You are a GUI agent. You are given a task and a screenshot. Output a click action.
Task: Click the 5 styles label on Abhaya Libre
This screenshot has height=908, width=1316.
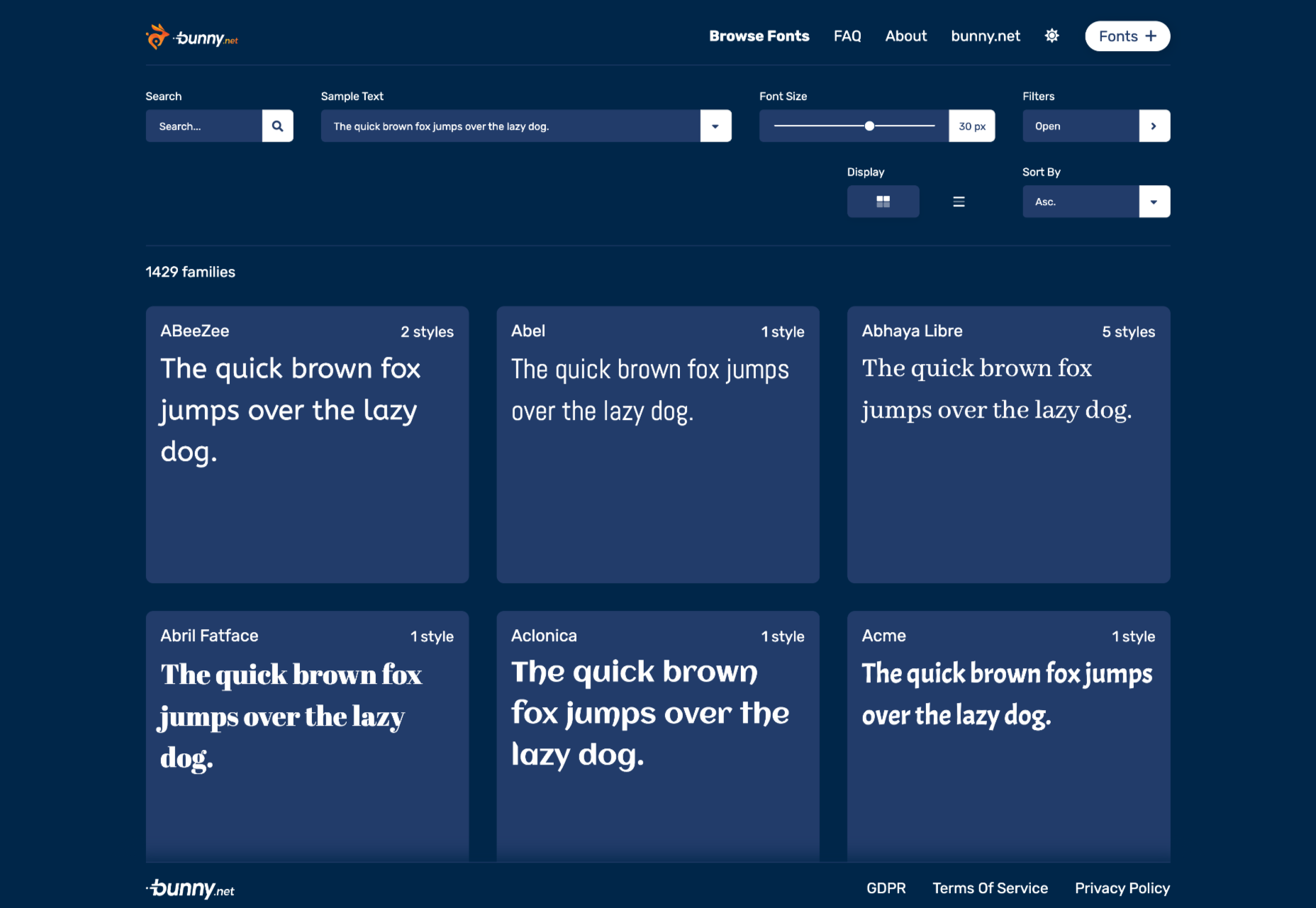tap(1128, 332)
